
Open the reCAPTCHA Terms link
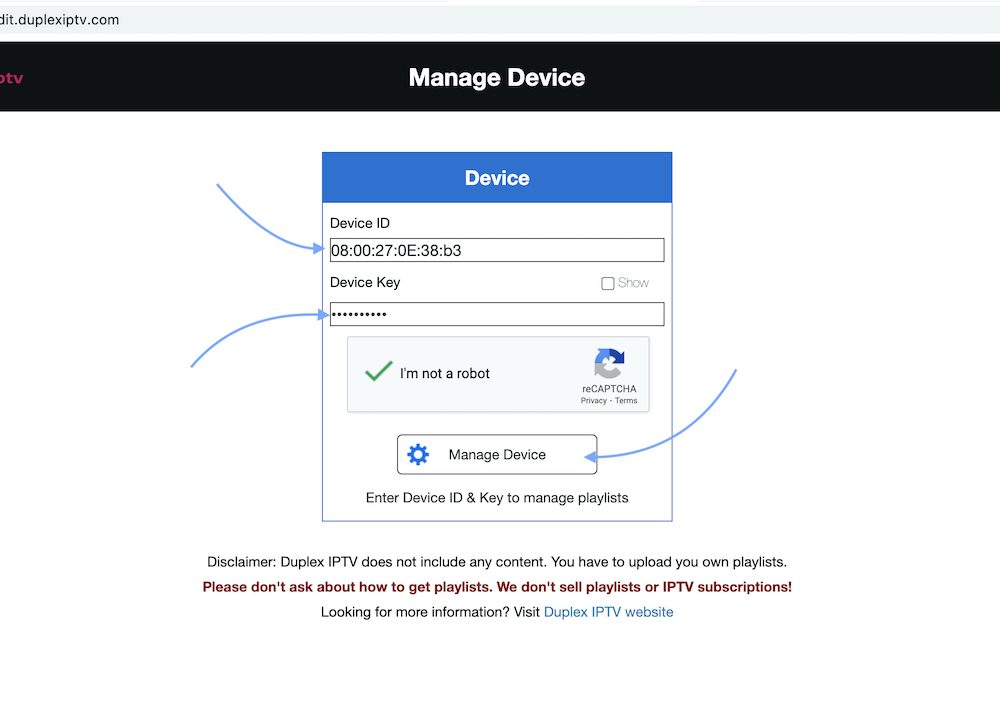coord(626,400)
